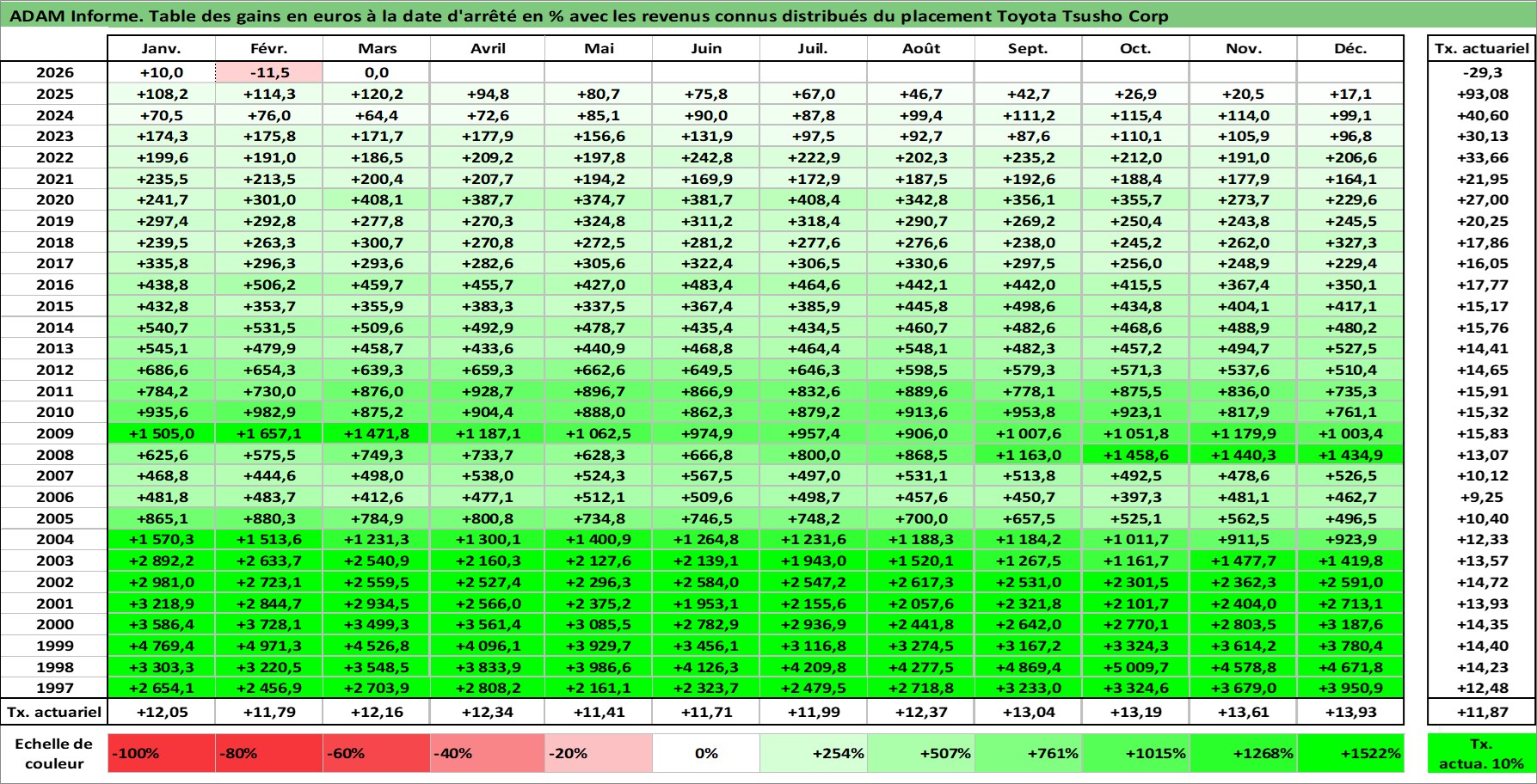Click the +2 981,0 cell in 2002
1537x784 pixels.
[162, 582]
